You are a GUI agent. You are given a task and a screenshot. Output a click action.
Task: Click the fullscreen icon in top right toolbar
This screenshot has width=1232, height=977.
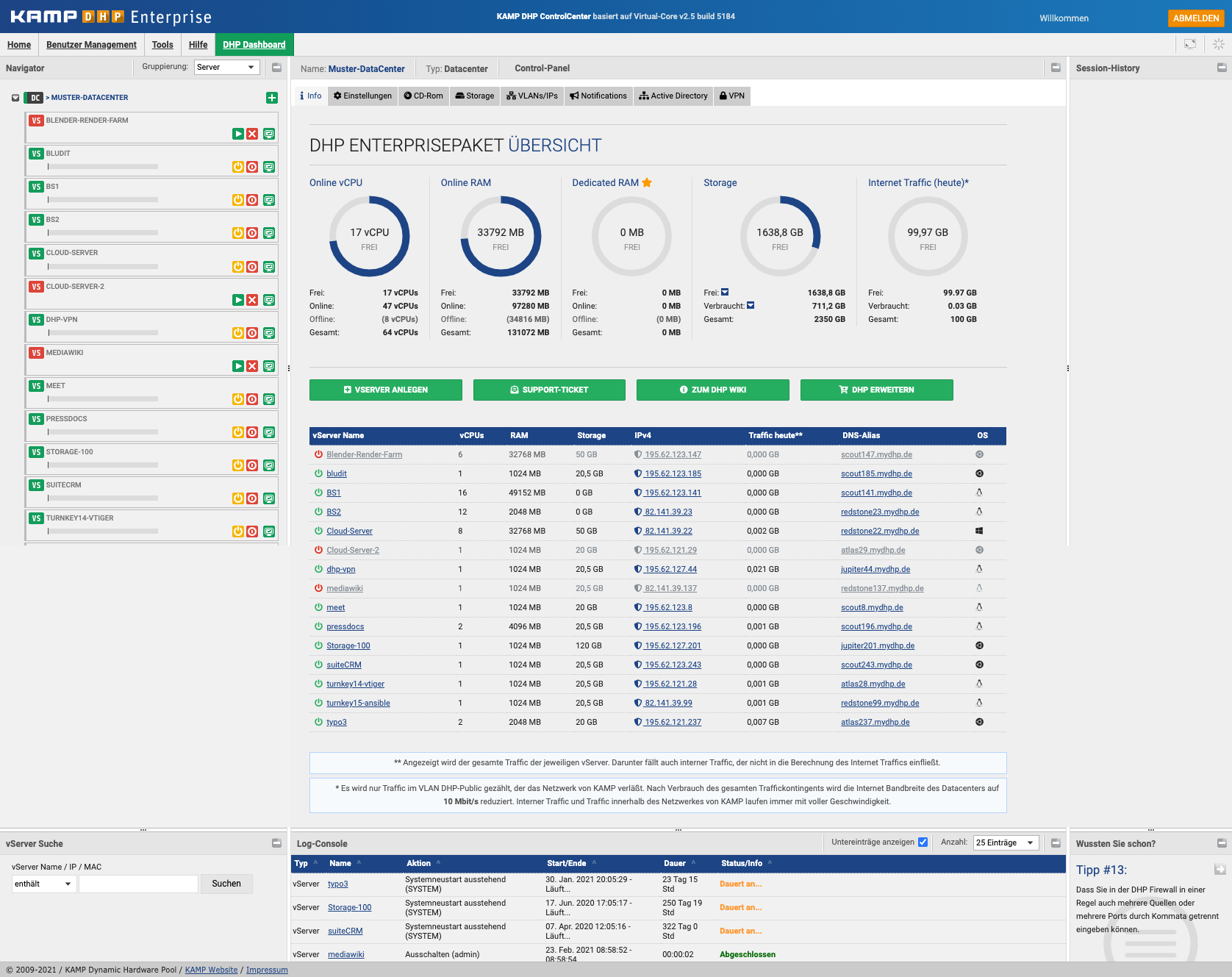click(1190, 44)
